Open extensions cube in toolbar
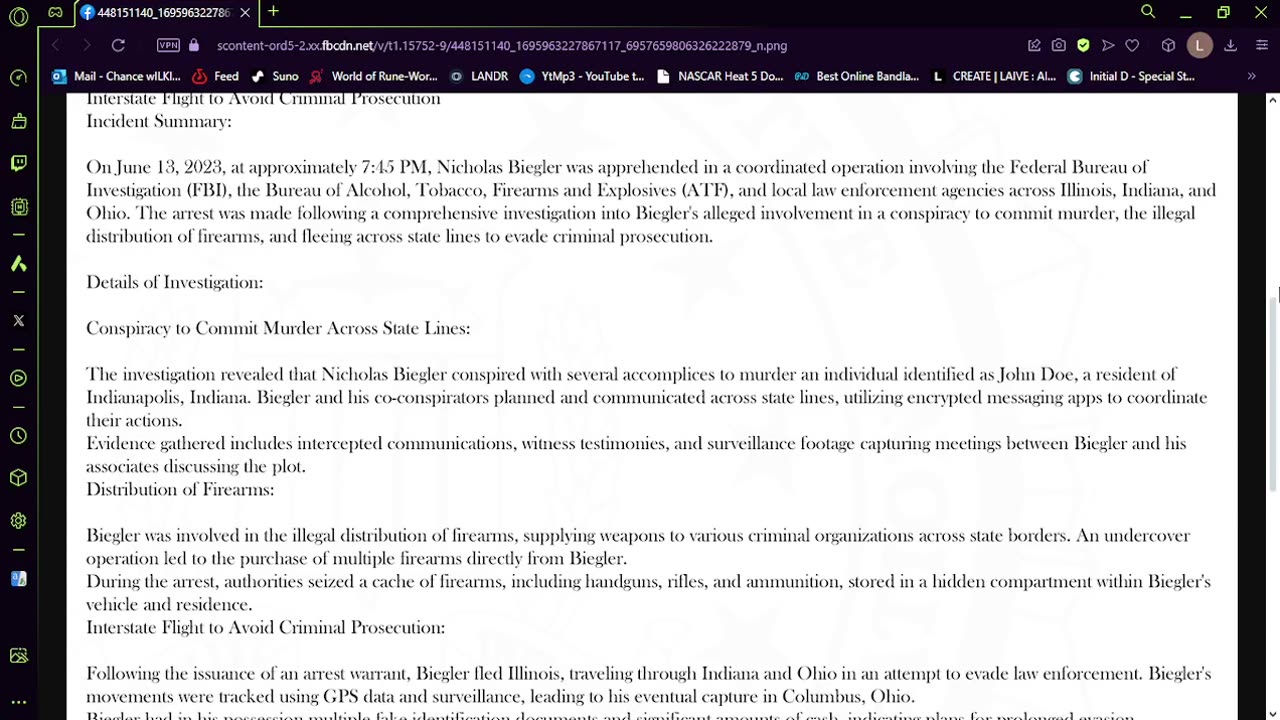Image resolution: width=1280 pixels, height=720 pixels. [1168, 45]
